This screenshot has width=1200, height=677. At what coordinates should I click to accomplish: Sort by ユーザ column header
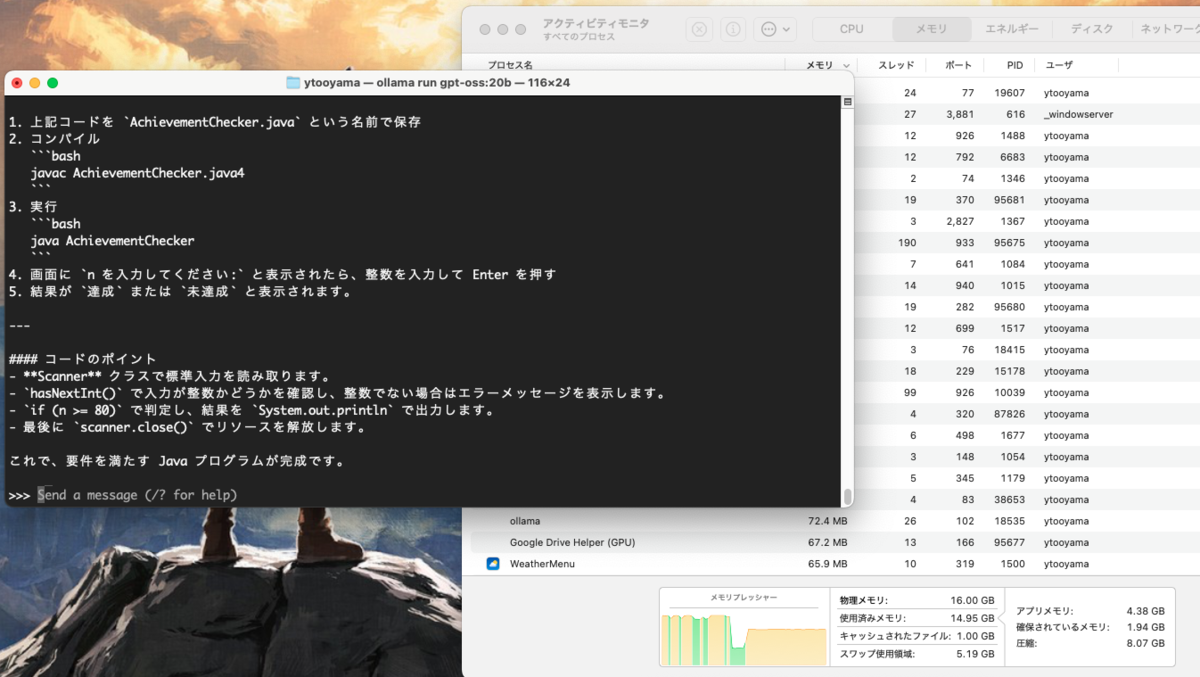coord(1059,65)
